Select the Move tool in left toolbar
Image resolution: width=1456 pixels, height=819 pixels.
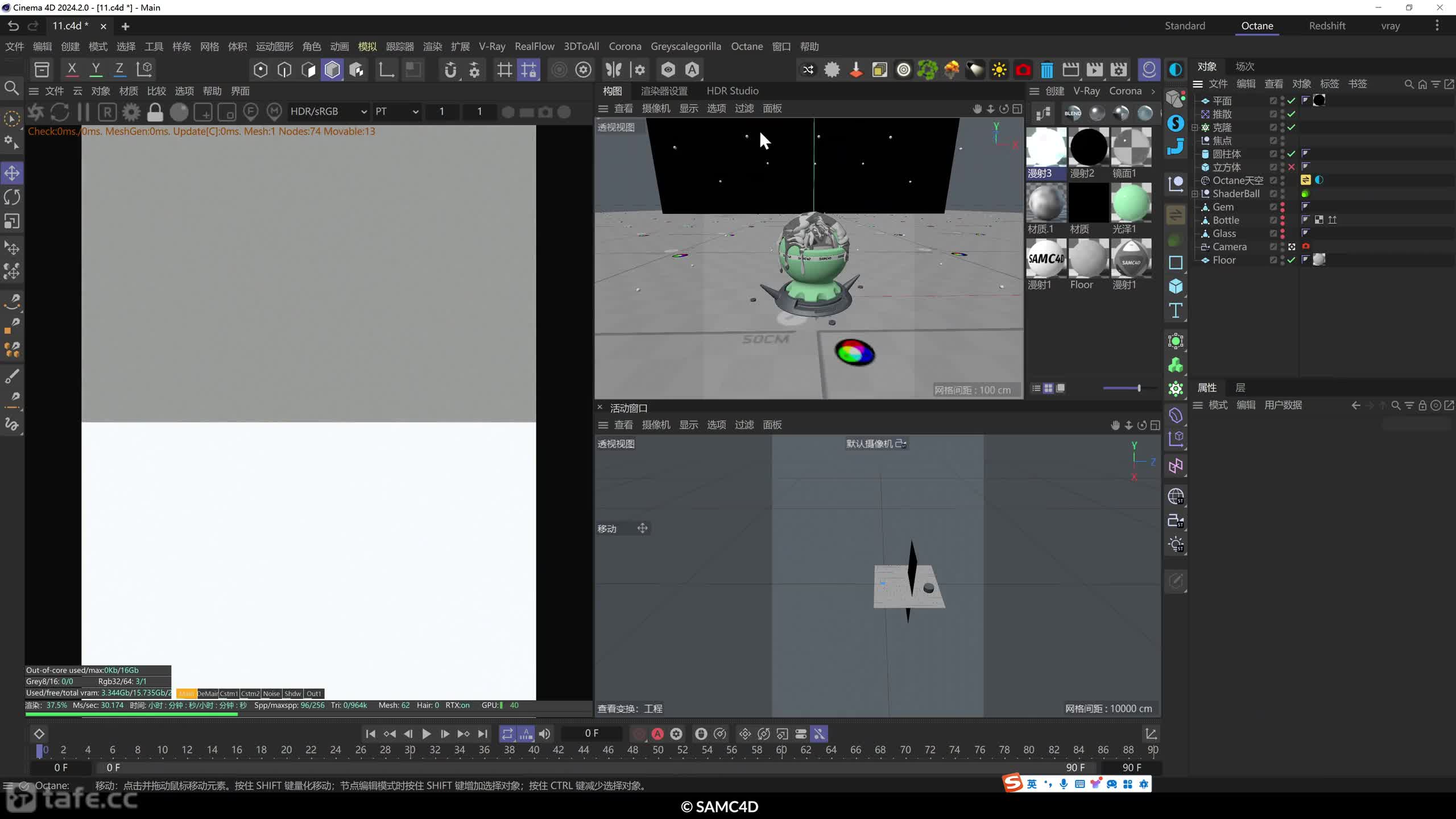tap(12, 173)
